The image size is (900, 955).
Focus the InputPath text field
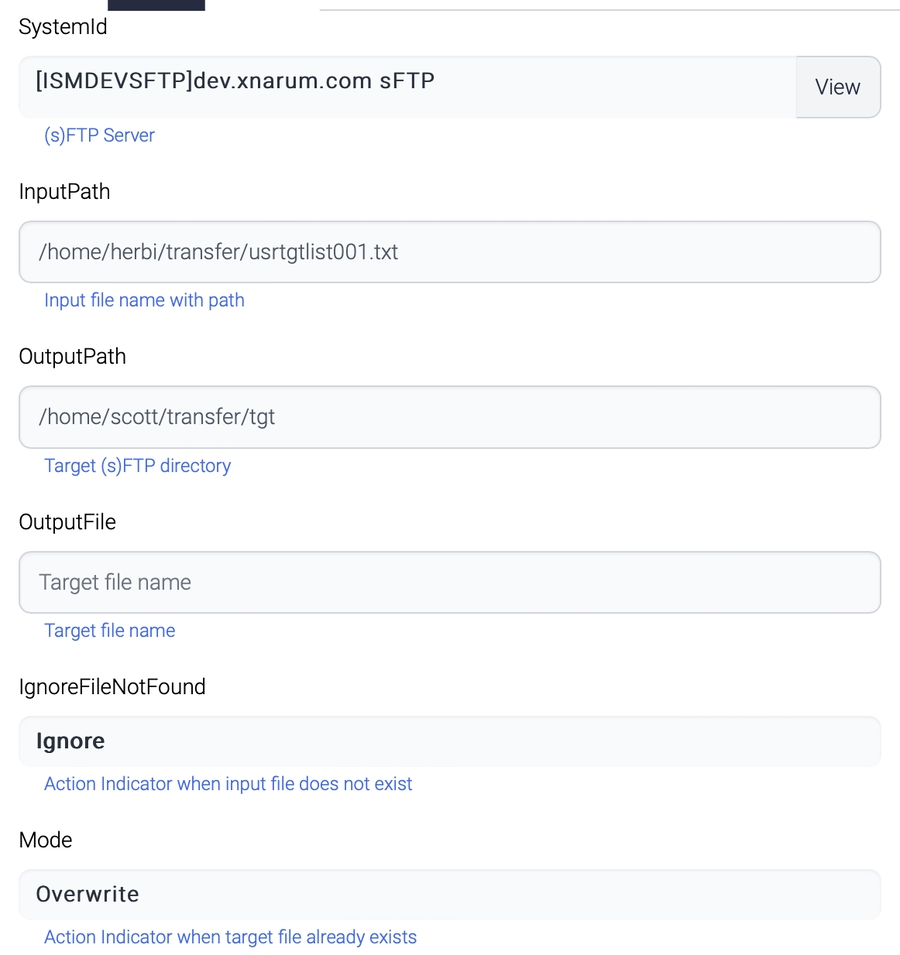pyautogui.click(x=449, y=252)
